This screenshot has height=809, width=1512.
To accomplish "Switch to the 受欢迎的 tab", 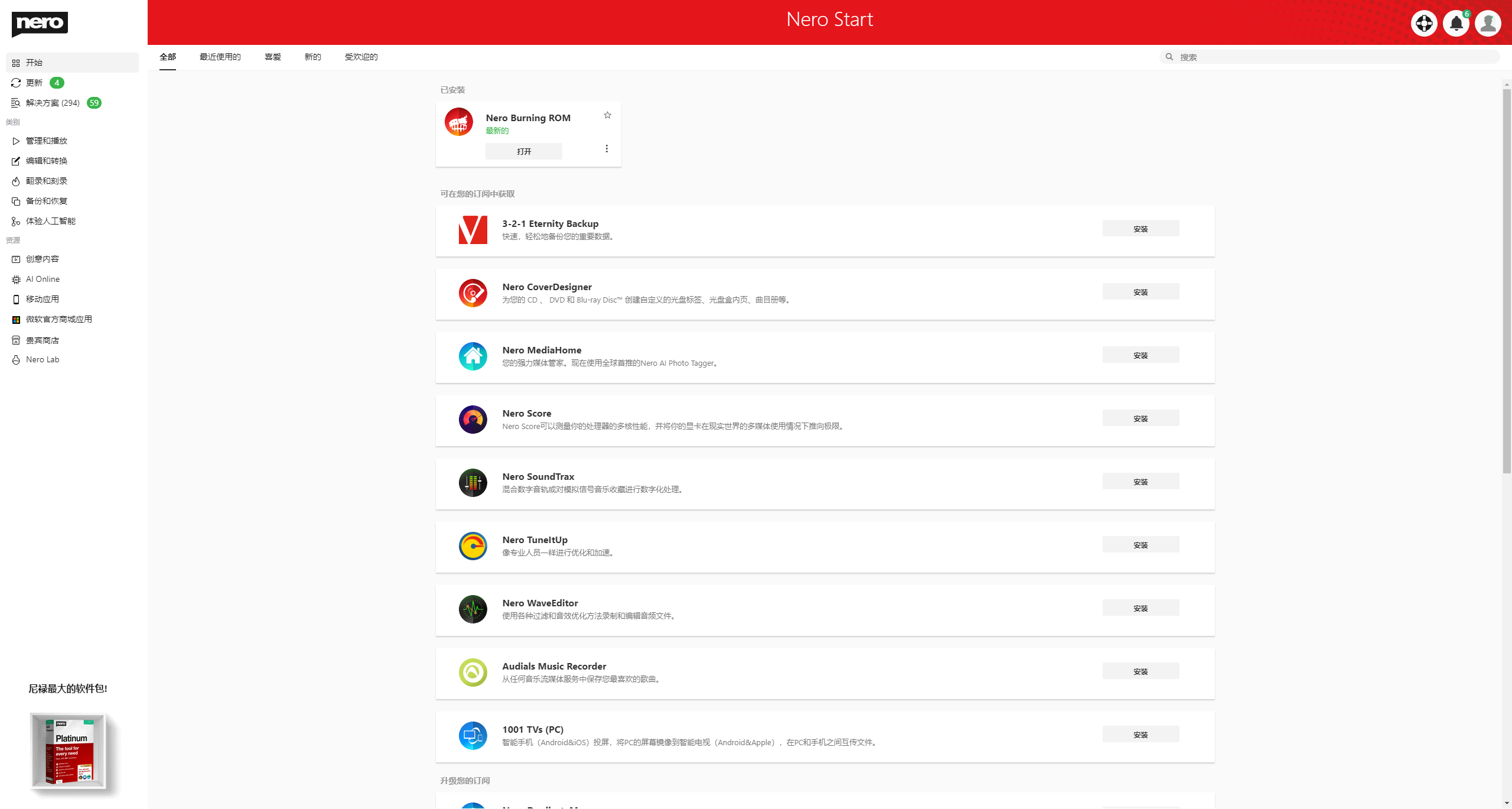I will (361, 57).
